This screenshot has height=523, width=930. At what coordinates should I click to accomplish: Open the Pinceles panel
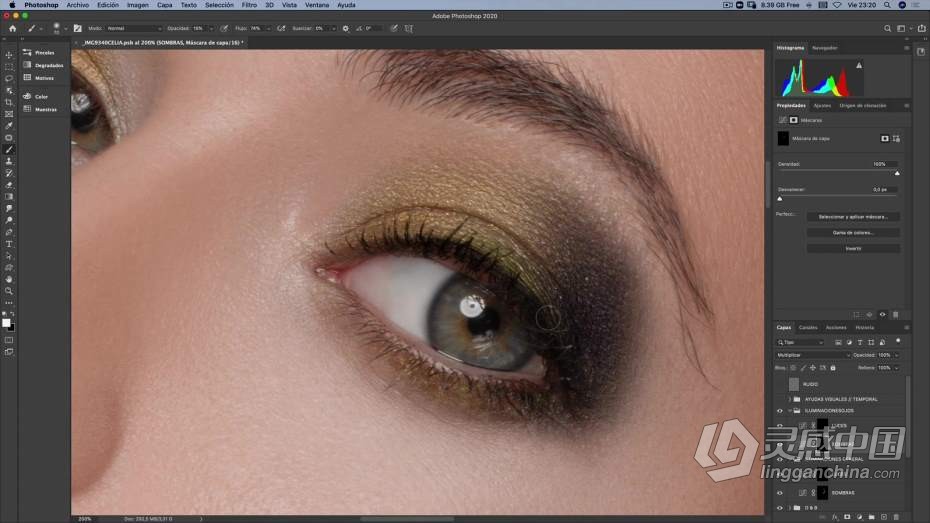[x=44, y=52]
